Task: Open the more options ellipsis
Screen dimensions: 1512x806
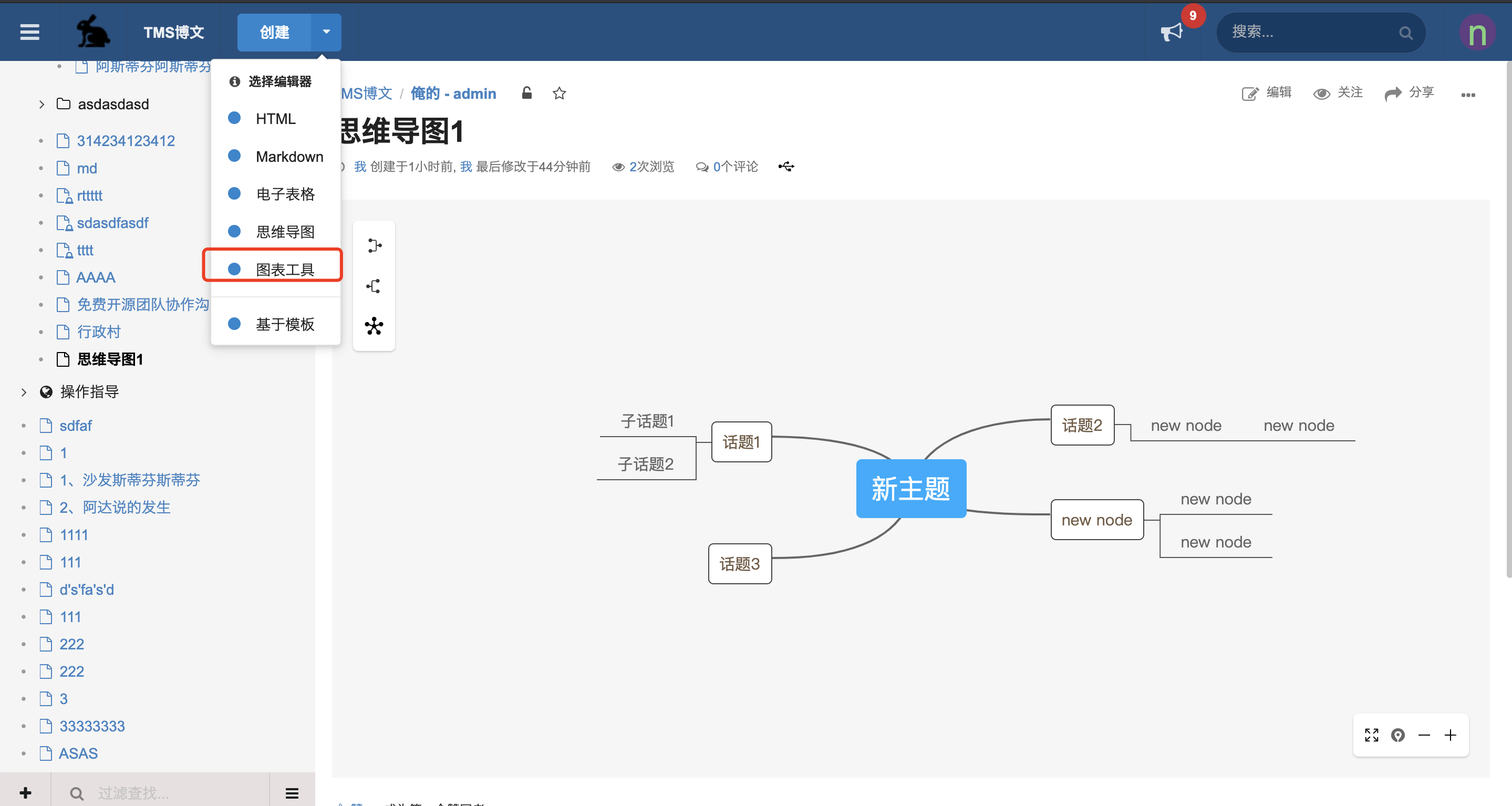Action: (x=1468, y=95)
